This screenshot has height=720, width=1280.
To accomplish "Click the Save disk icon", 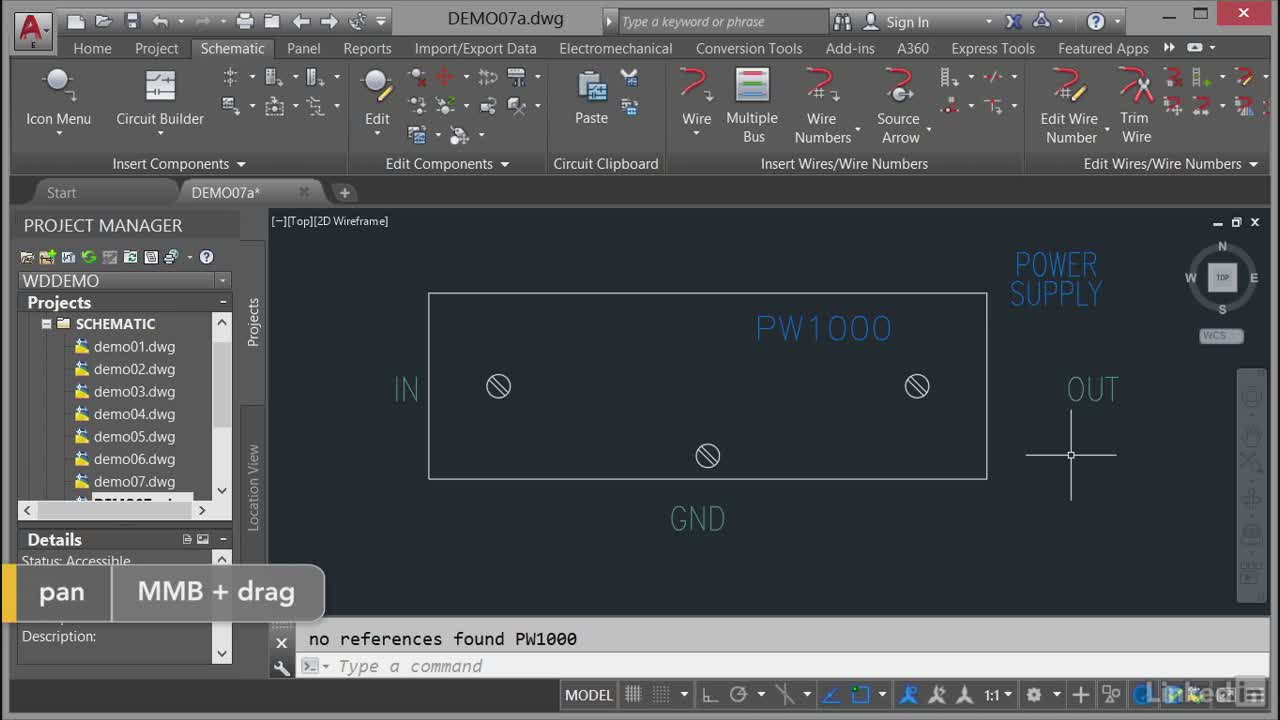I will click(132, 21).
